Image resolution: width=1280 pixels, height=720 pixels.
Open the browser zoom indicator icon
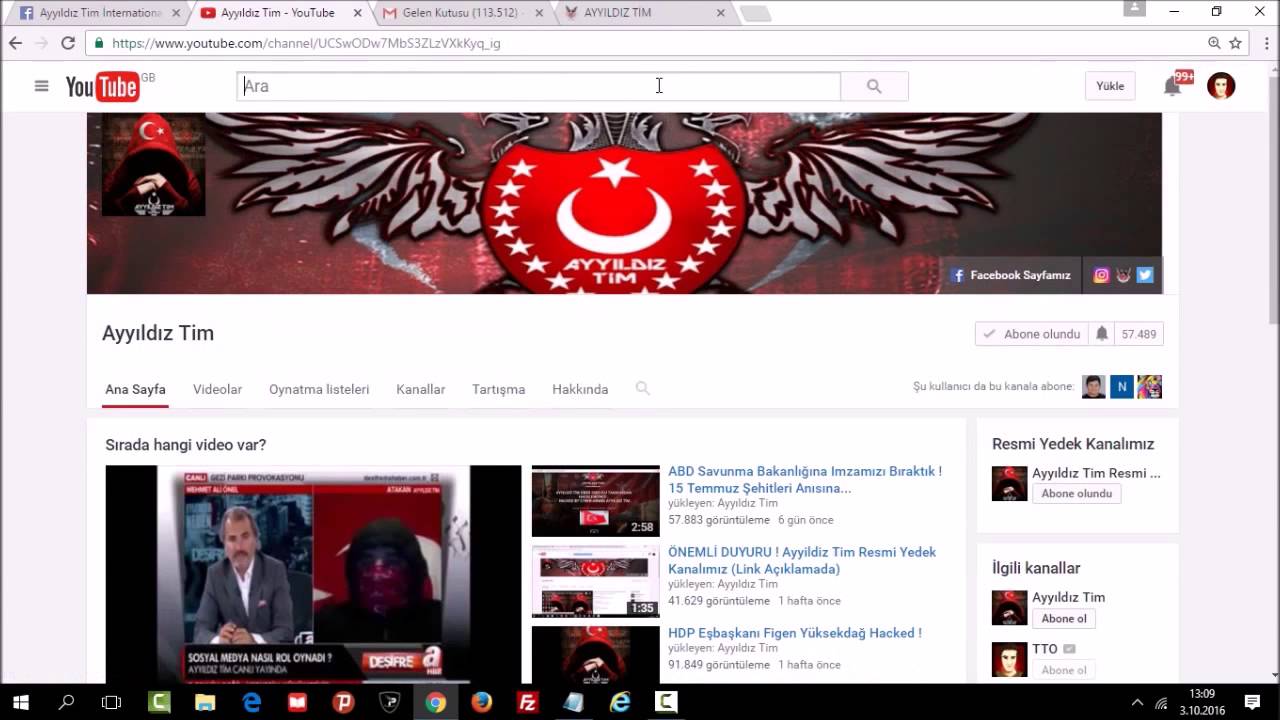tap(1214, 43)
